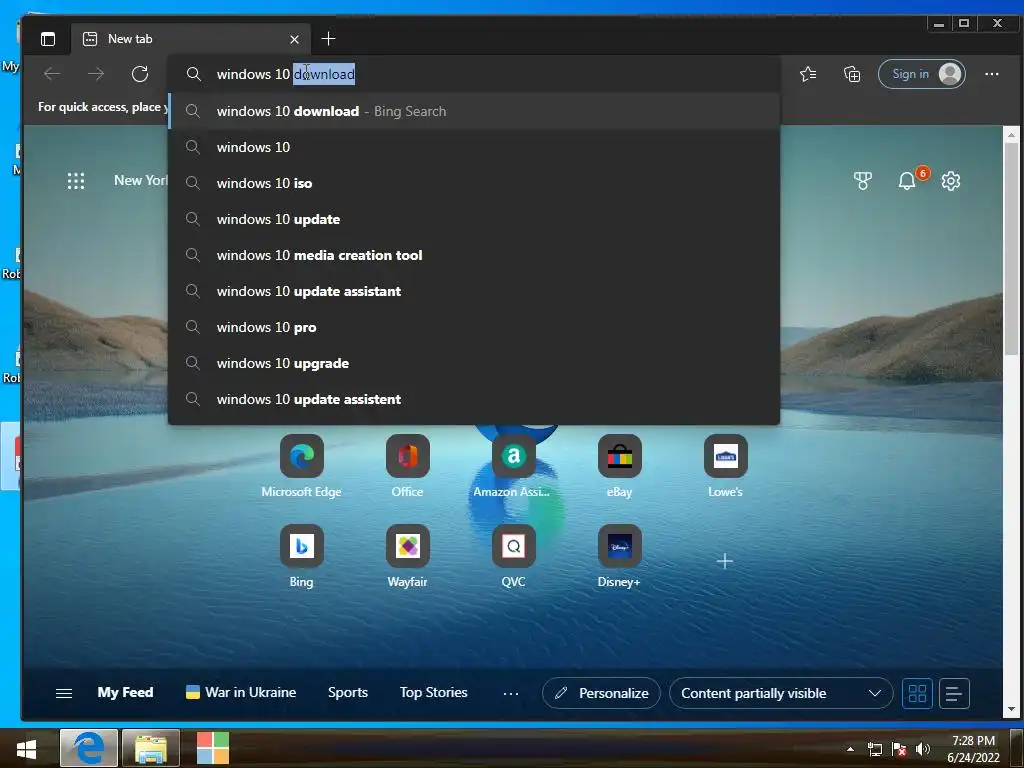Image resolution: width=1024 pixels, height=768 pixels.
Task: Refresh the page
Action: coord(140,74)
